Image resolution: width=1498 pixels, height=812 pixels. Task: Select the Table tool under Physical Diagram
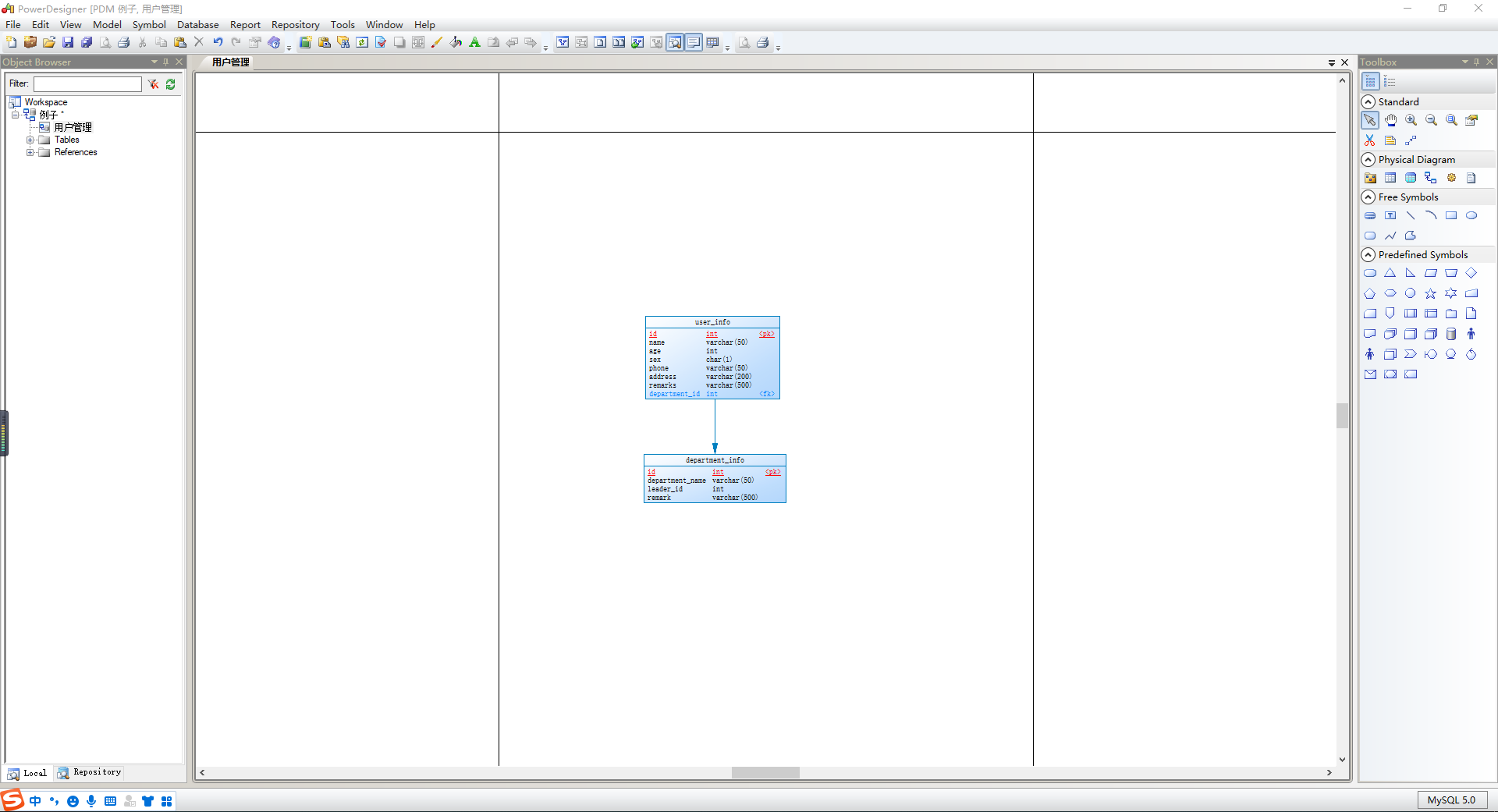(1391, 177)
